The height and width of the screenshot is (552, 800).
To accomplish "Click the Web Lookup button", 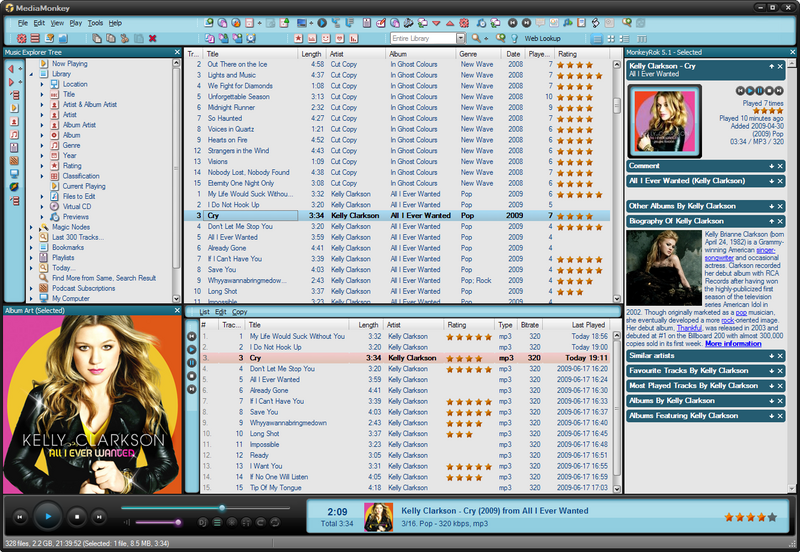I will [542, 38].
